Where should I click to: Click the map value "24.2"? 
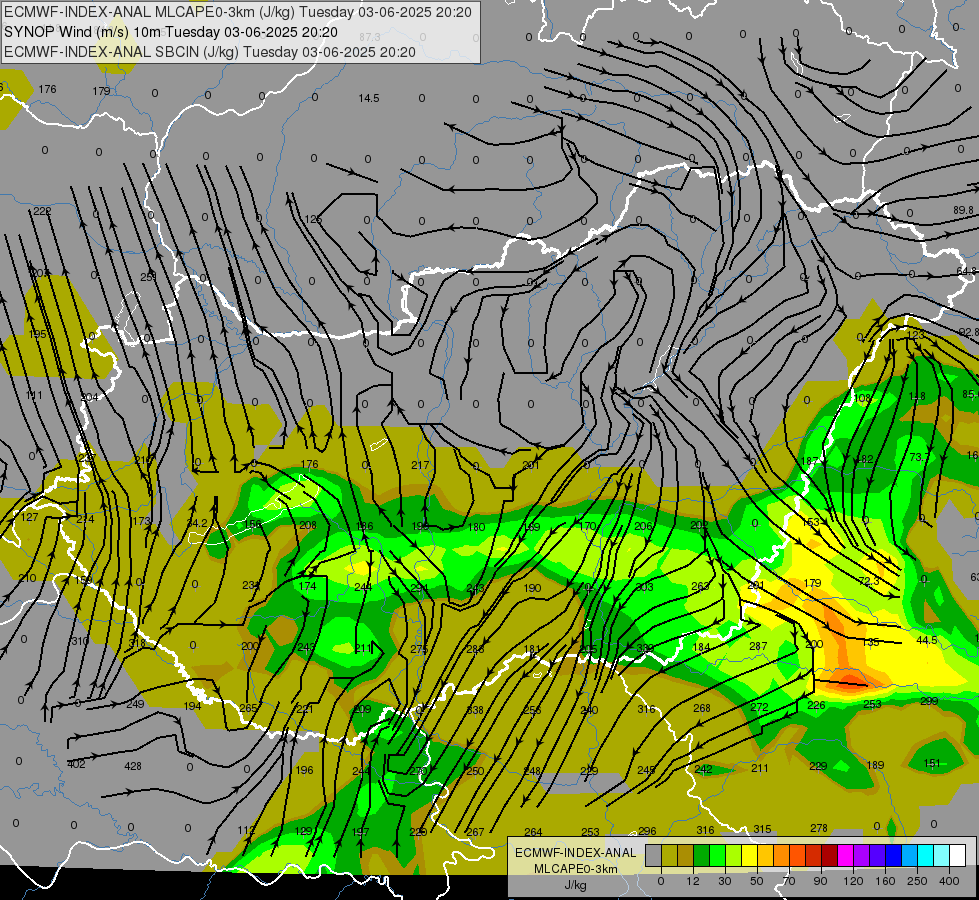coord(197,523)
